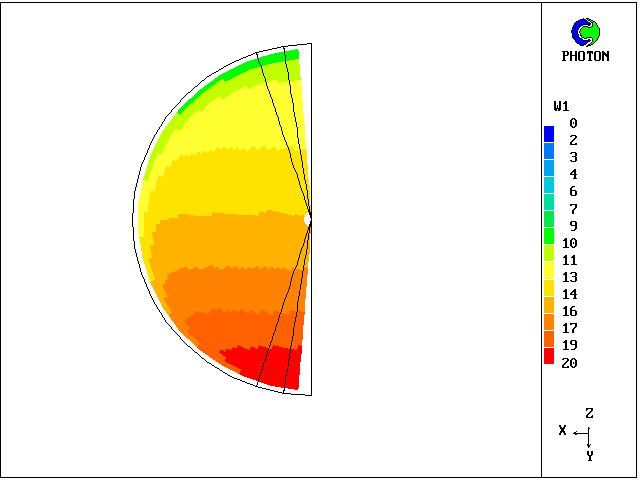The width and height of the screenshot is (640, 480).
Task: Click the dark orange contour band
Action: tap(230, 328)
